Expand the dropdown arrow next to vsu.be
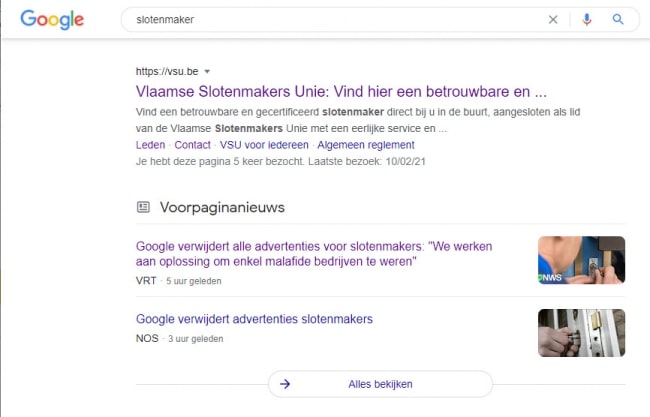The height and width of the screenshot is (417, 650). 207,72
